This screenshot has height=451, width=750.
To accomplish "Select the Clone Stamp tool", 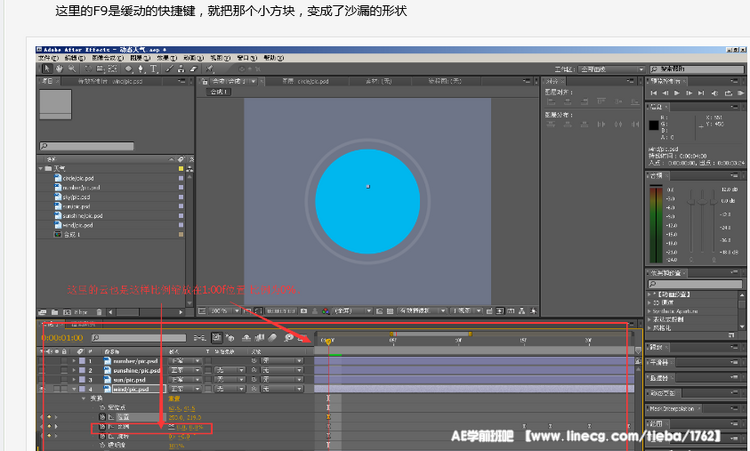I will (181, 69).
